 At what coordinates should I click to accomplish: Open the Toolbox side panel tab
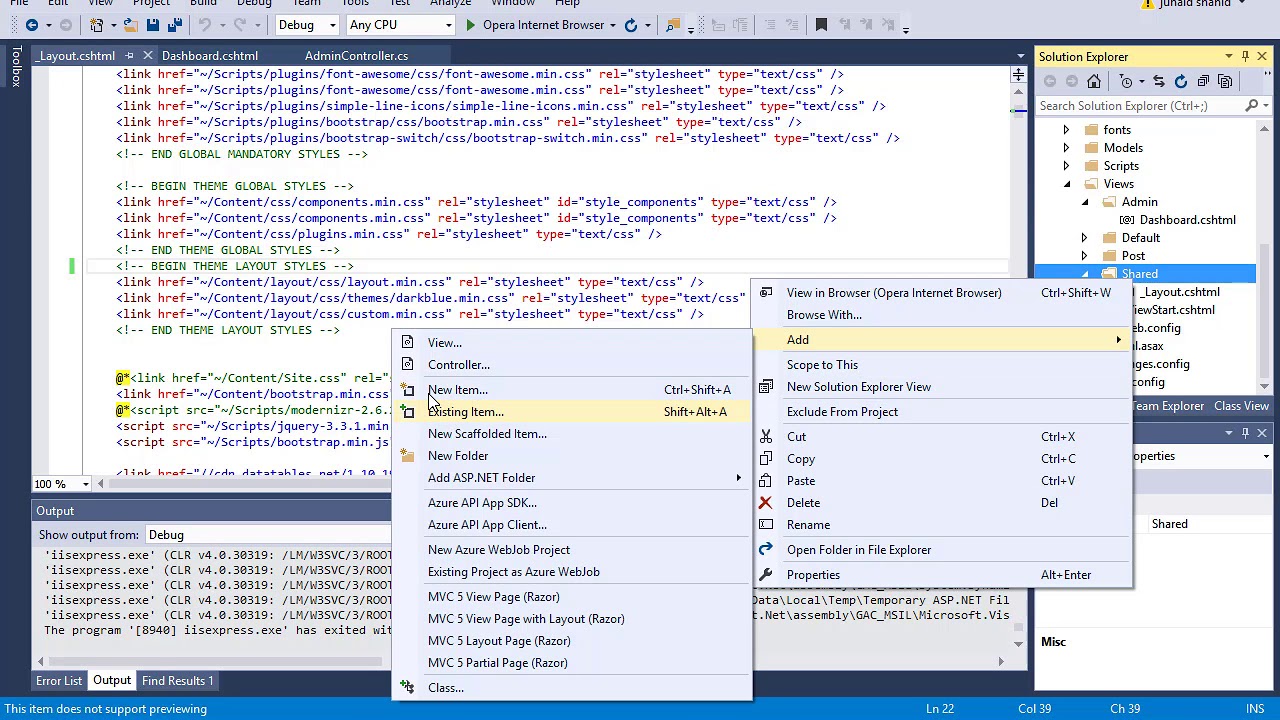[x=16, y=67]
